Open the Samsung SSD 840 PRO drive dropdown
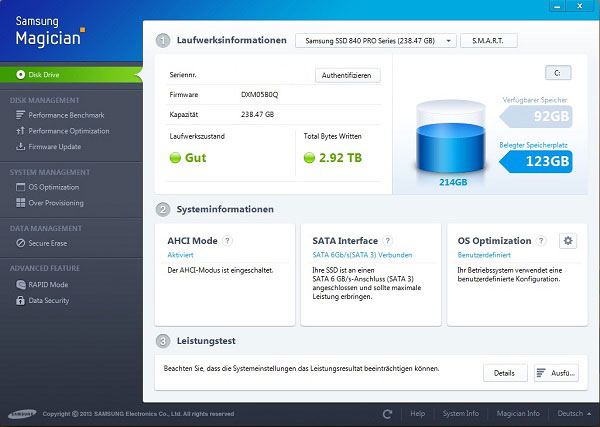 376,41
